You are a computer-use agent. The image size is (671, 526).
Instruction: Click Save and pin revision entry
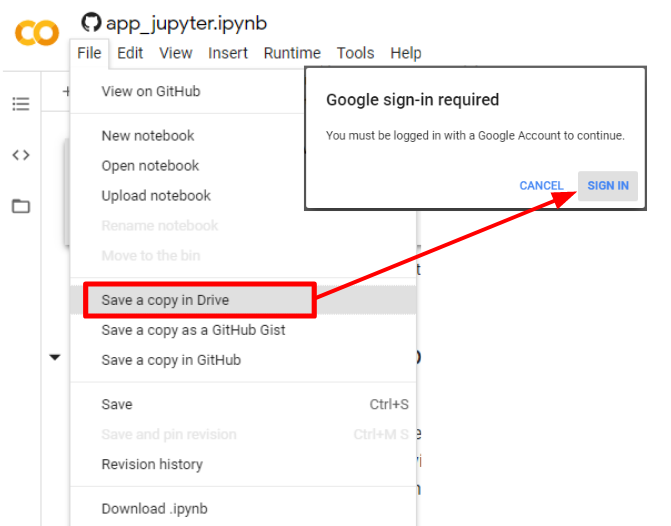pos(169,434)
